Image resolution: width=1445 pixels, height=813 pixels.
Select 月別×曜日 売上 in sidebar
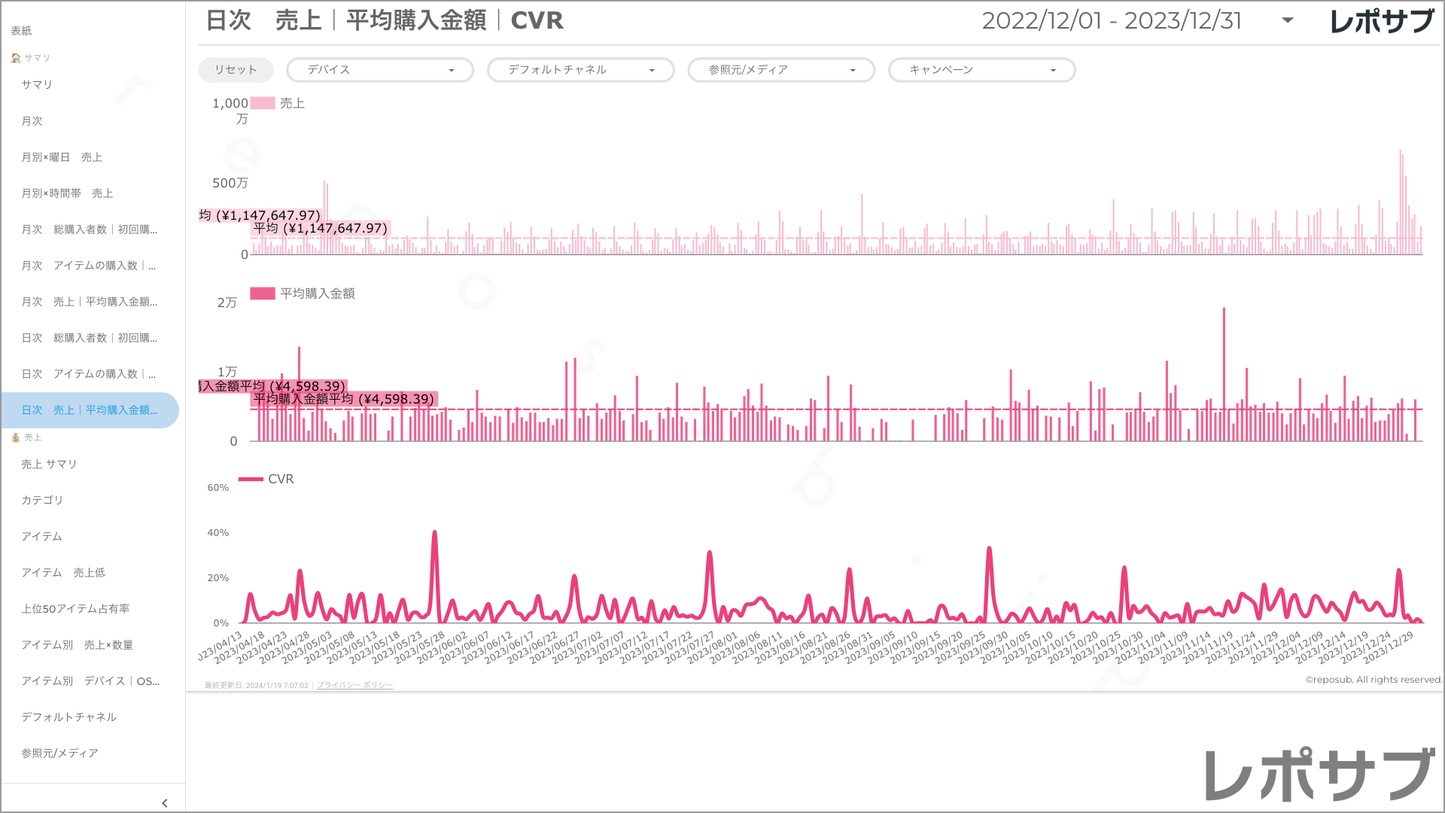(x=62, y=157)
